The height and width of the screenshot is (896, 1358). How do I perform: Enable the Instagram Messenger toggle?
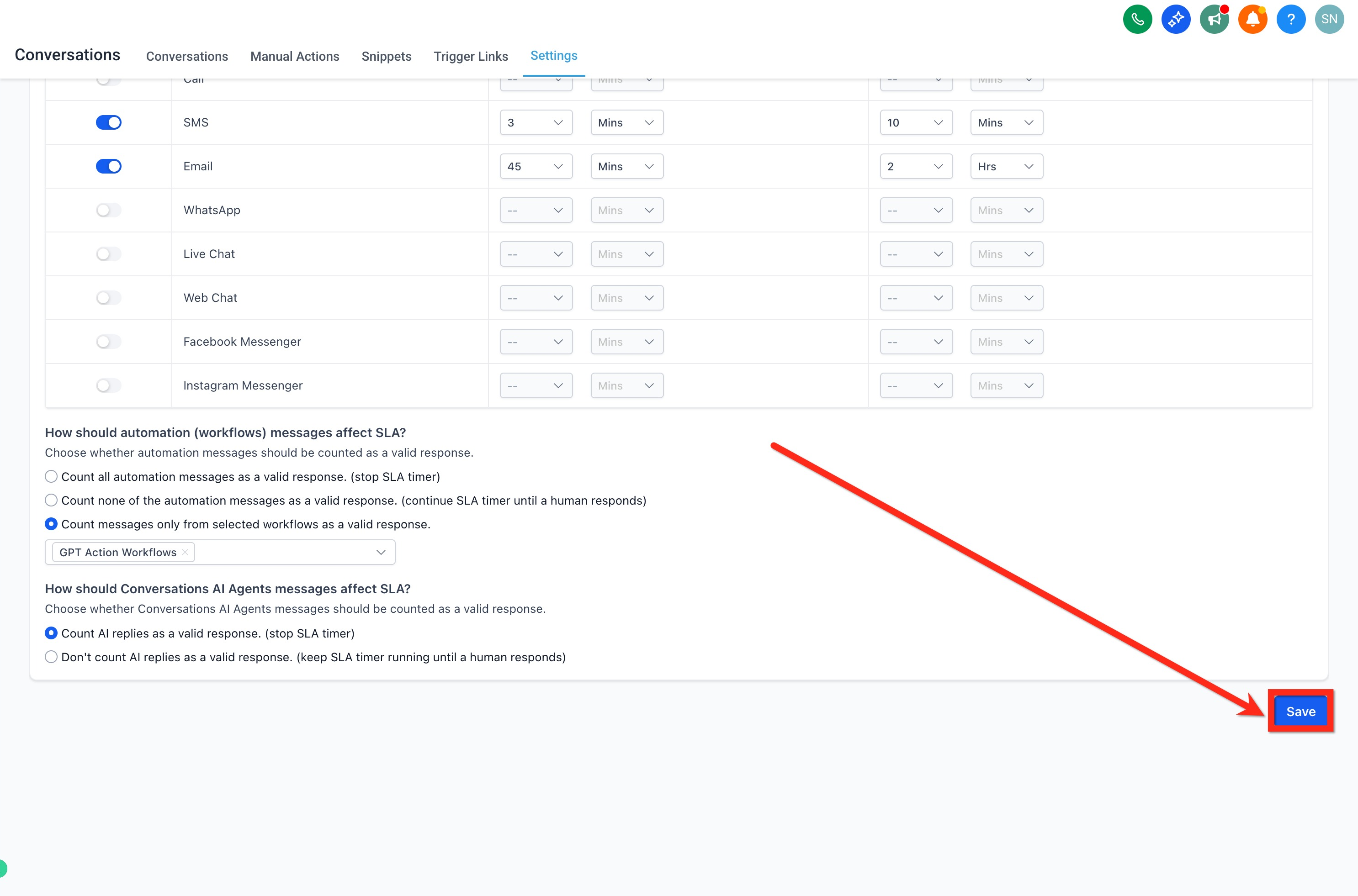click(109, 386)
